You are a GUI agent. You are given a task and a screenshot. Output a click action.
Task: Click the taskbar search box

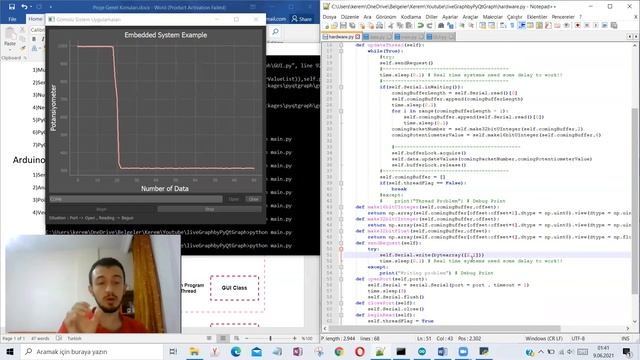coord(91,351)
